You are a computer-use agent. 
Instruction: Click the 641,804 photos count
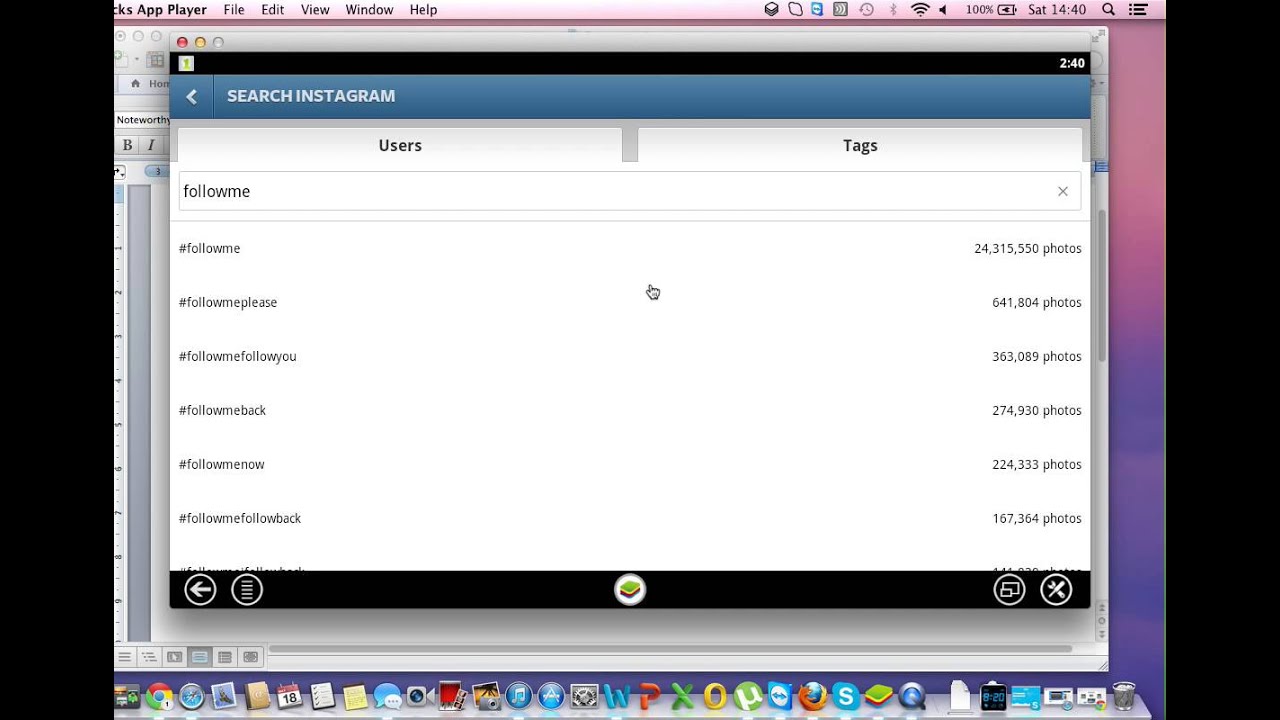coord(1037,302)
